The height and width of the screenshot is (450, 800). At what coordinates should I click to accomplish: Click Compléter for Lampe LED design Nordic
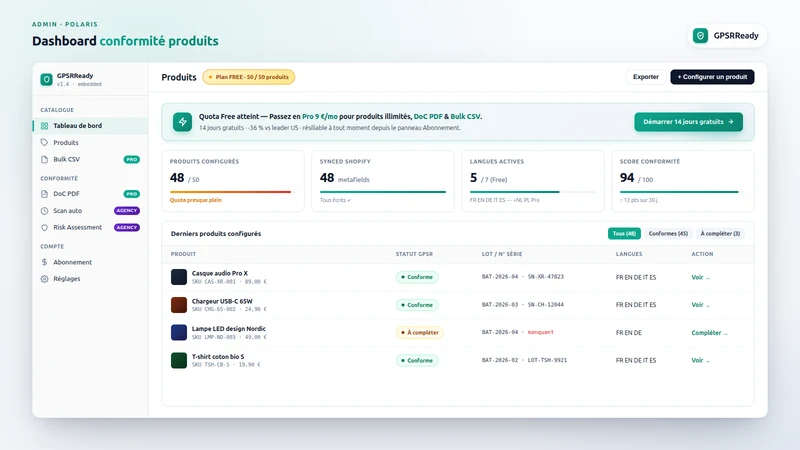(709, 333)
